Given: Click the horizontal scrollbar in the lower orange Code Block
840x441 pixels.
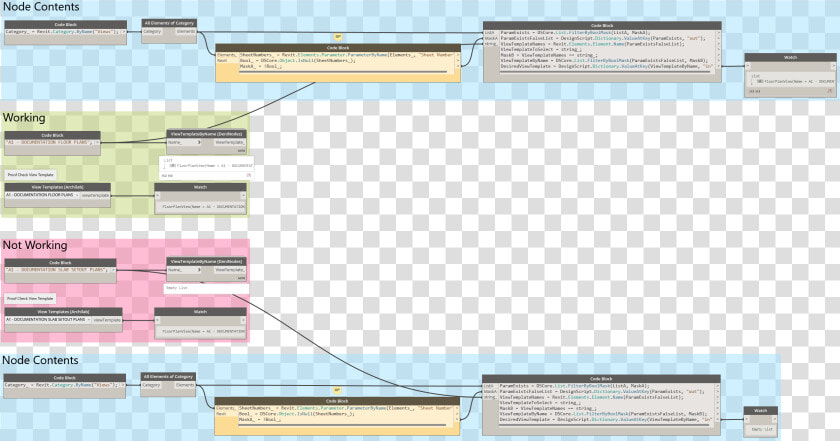Looking at the screenshot, I should (342, 425).
